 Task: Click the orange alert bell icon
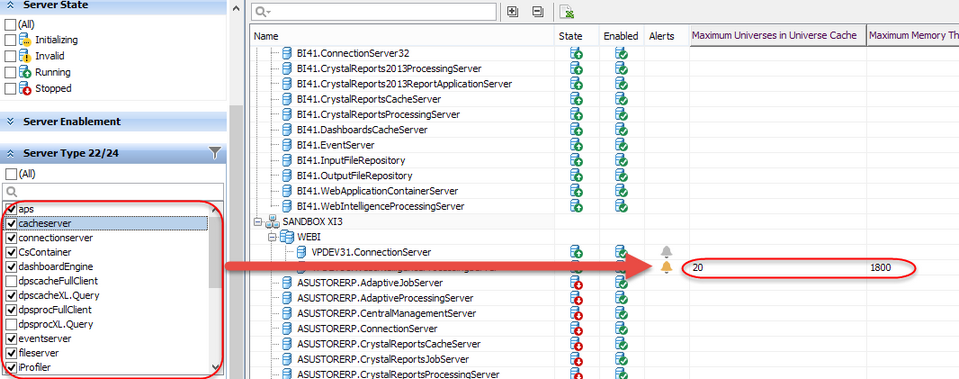pos(667,268)
